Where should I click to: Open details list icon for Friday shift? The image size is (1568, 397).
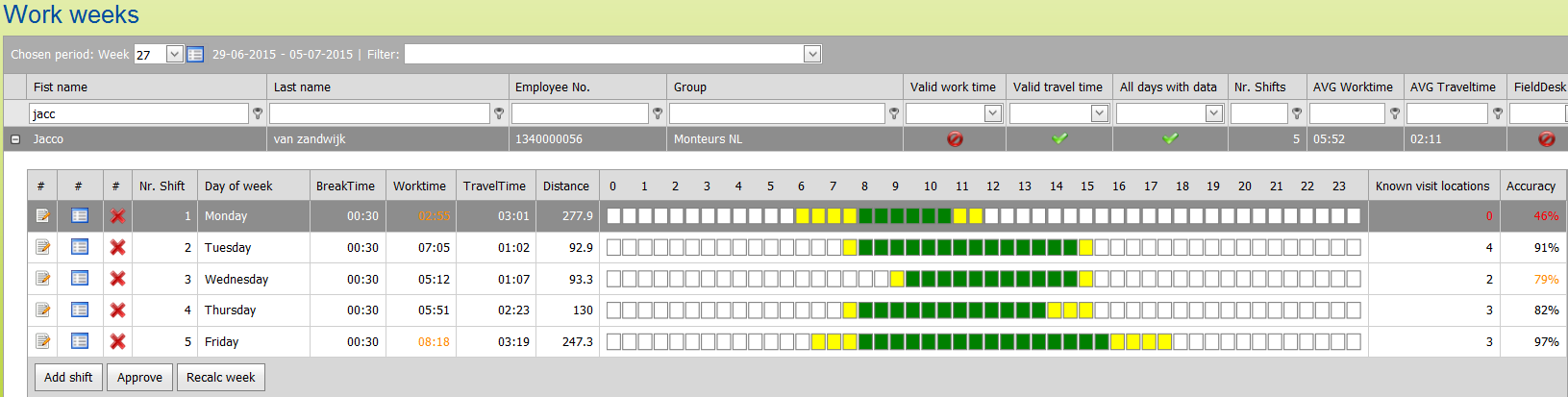80,341
